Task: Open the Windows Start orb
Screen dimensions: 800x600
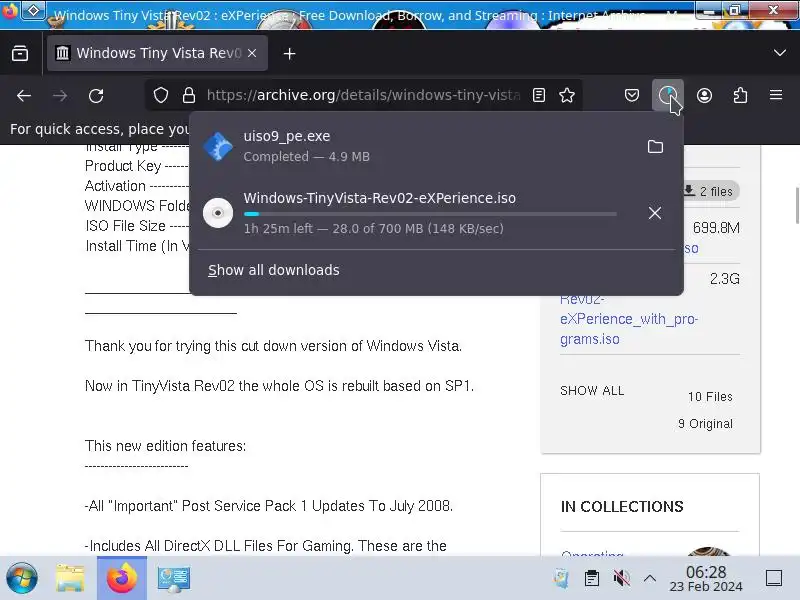Action: [x=22, y=579]
